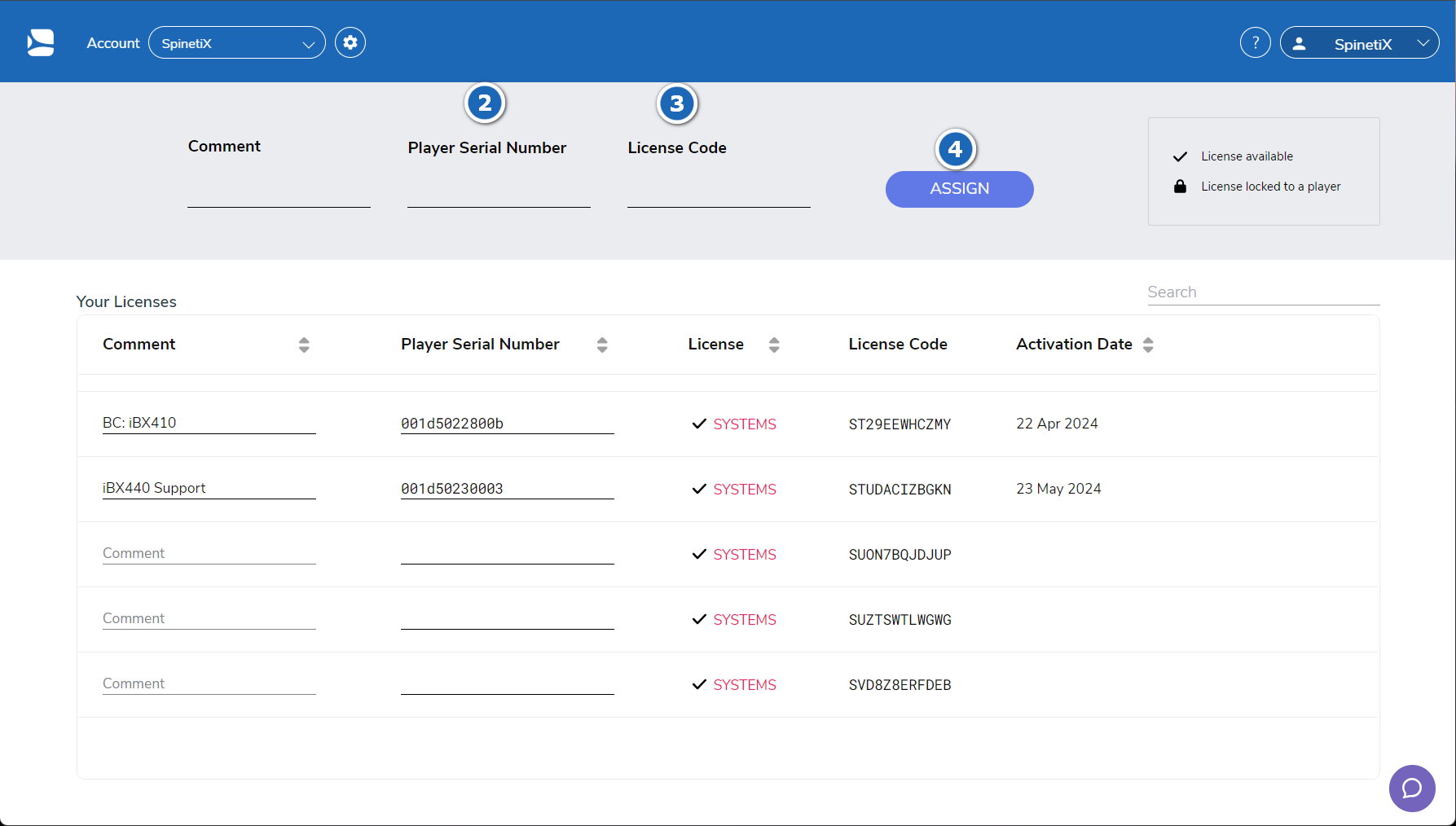Viewport: 1456px width, 826px height.
Task: Sort by Player Serial Number arrows
Action: [602, 345]
